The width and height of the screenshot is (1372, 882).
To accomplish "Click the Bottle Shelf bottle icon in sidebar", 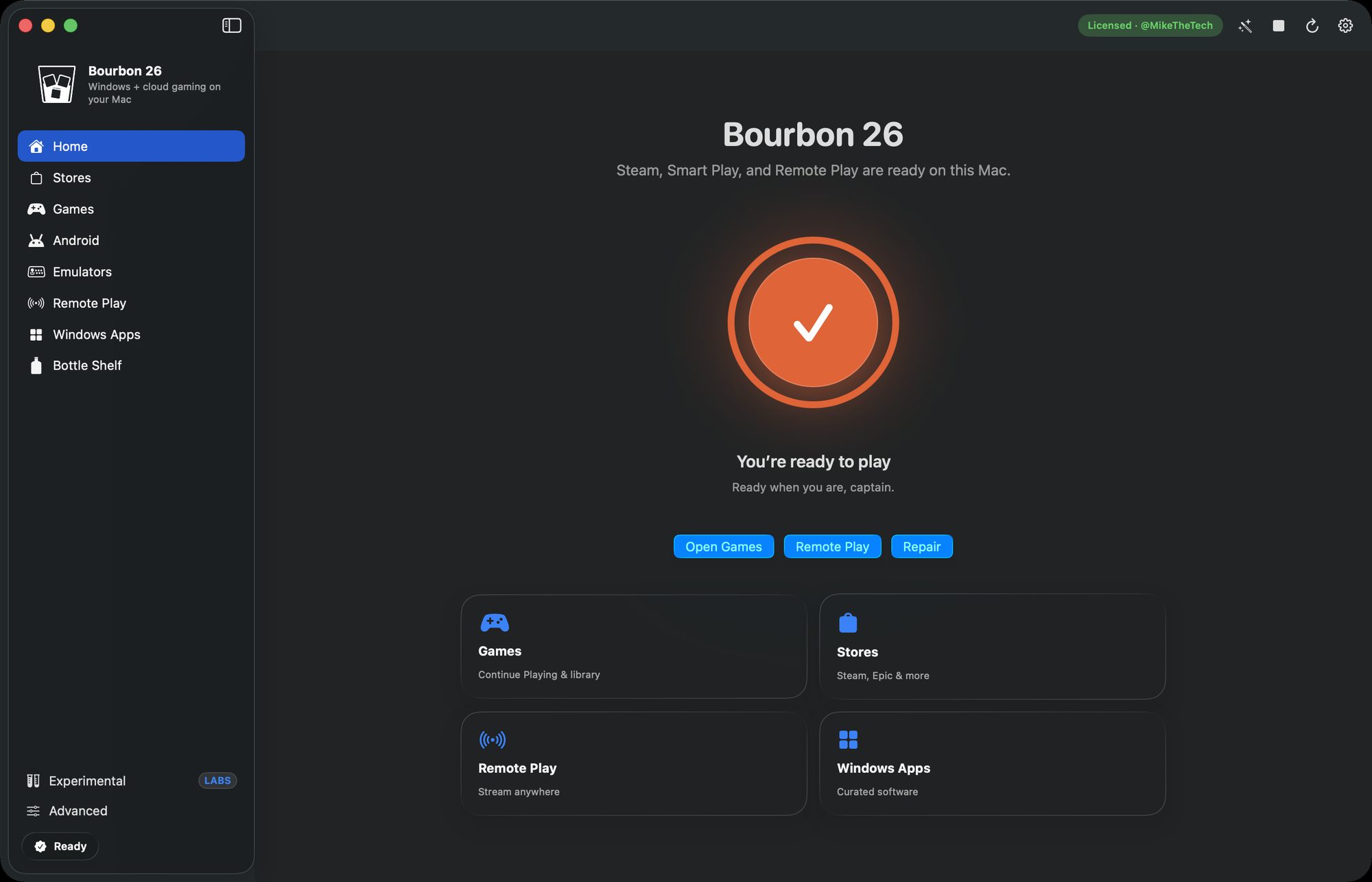I will [36, 366].
